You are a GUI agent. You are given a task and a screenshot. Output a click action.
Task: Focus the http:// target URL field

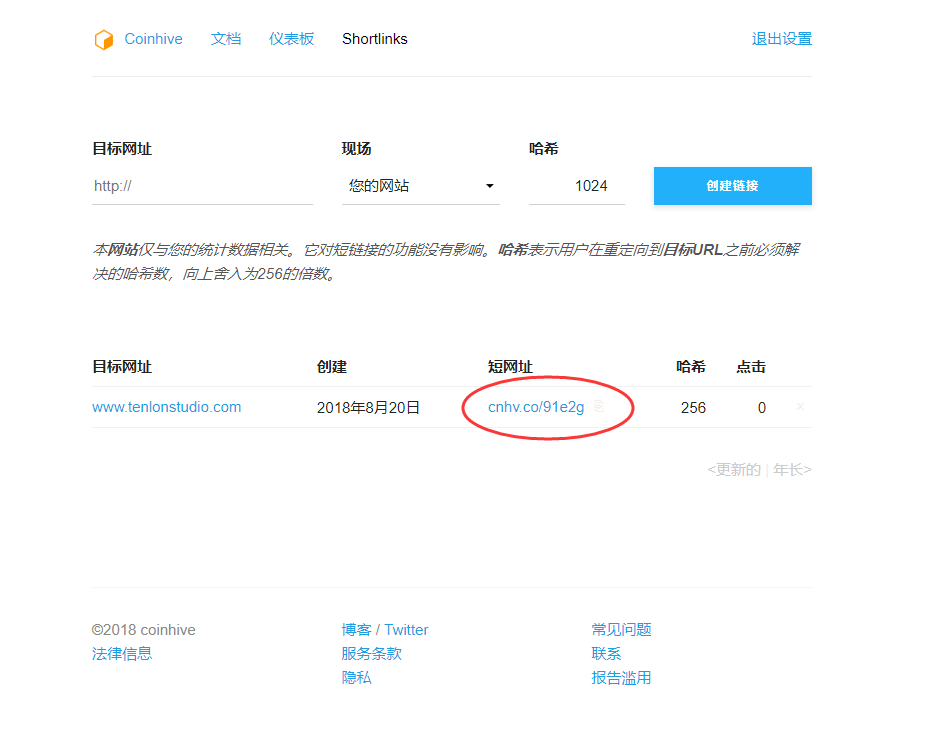click(x=202, y=186)
